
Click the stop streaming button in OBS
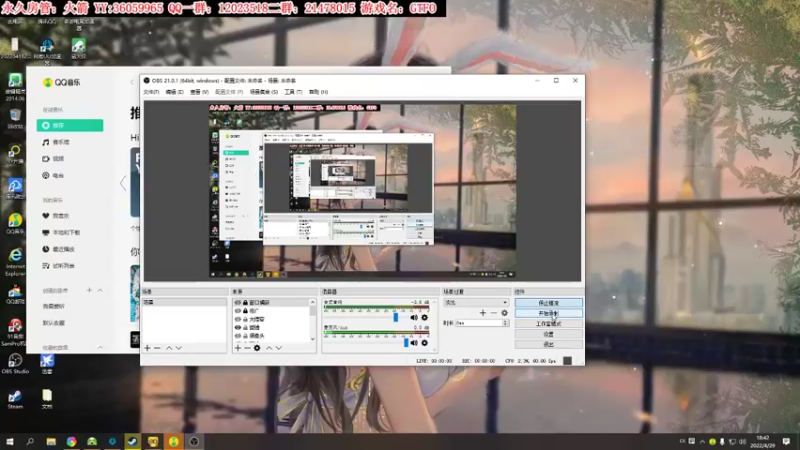(548, 303)
